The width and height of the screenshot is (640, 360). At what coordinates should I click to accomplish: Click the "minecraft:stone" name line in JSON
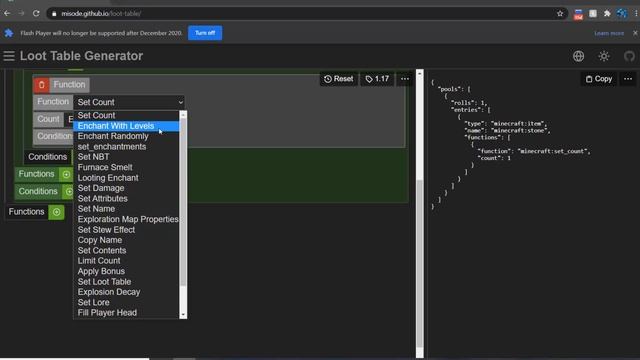point(507,131)
